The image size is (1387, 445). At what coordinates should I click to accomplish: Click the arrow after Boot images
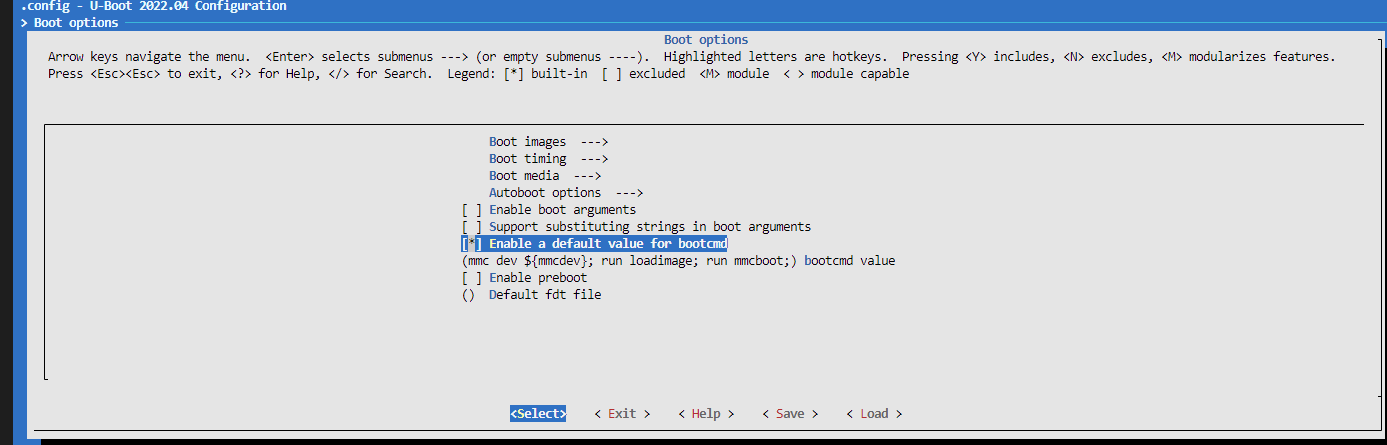point(594,142)
